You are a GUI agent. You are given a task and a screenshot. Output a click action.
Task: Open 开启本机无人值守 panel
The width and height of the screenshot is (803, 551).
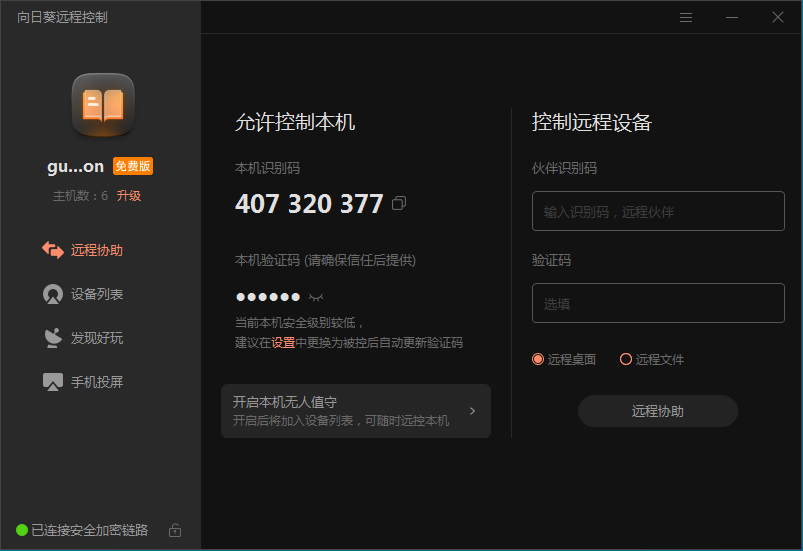click(x=356, y=411)
